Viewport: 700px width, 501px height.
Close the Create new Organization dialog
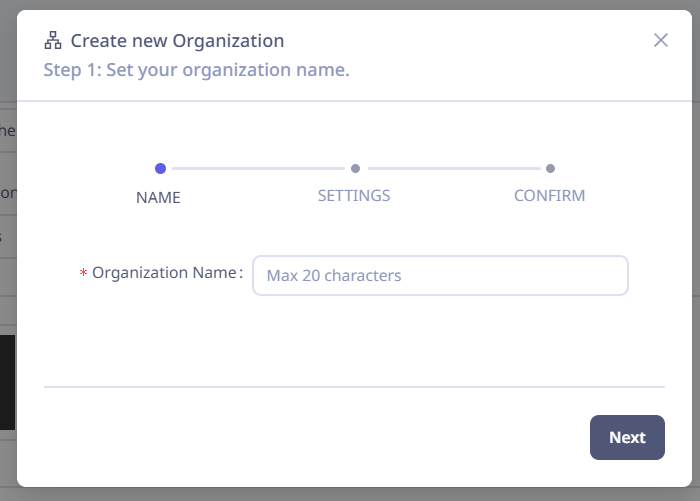tap(661, 40)
